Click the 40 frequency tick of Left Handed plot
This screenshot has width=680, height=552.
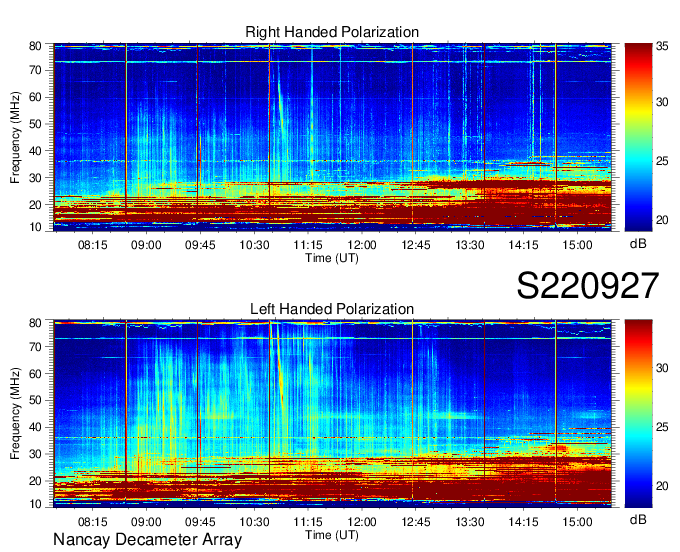coord(35,427)
